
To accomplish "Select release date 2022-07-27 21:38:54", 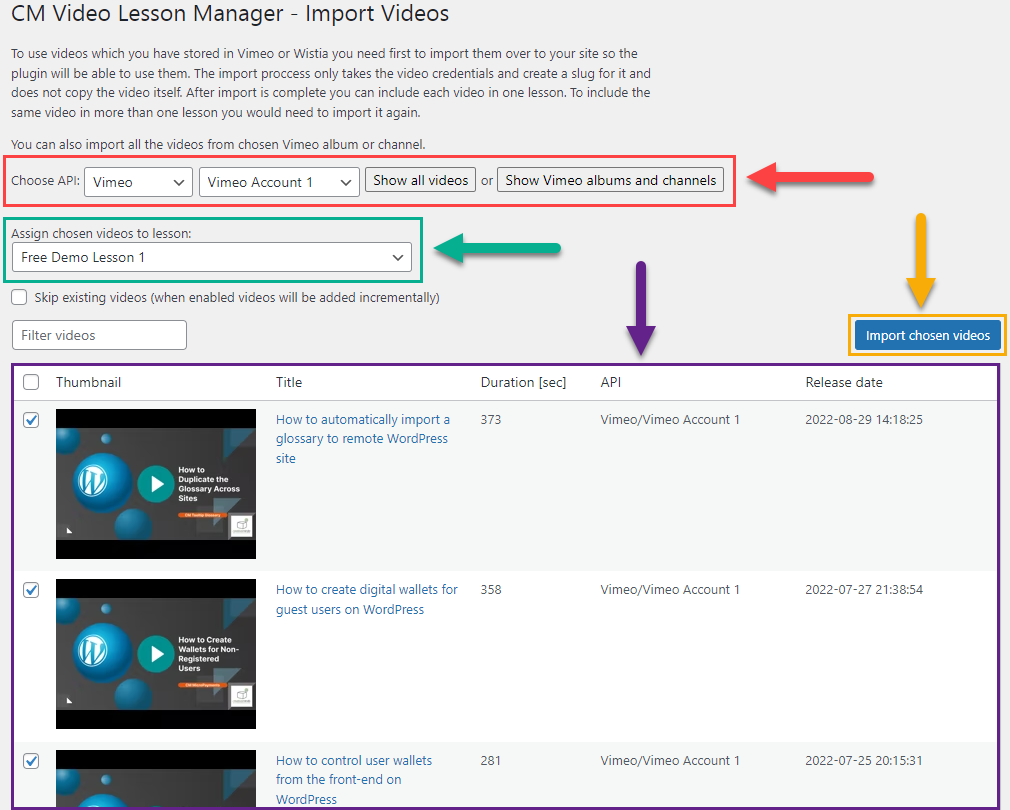I will (864, 589).
